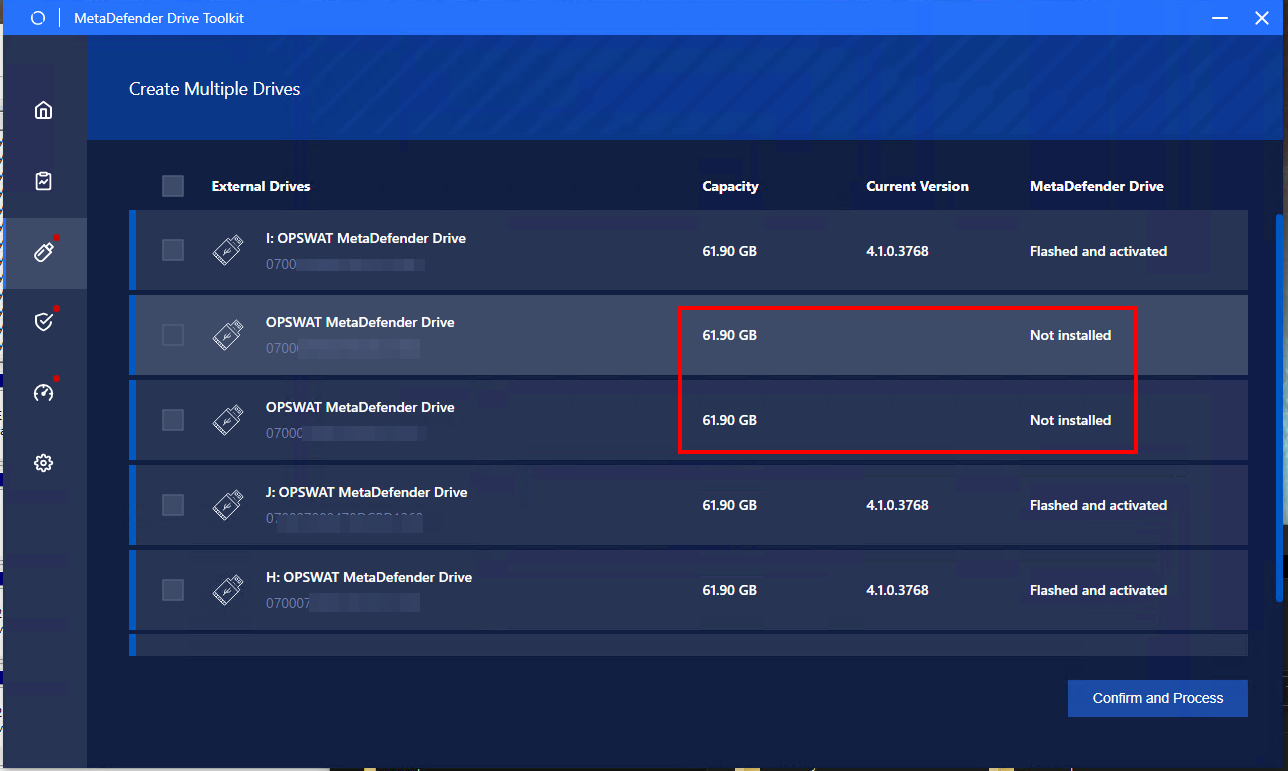The height and width of the screenshot is (771, 1288).
Task: Open the shield checkmark sidebar icon
Action: coord(43,322)
